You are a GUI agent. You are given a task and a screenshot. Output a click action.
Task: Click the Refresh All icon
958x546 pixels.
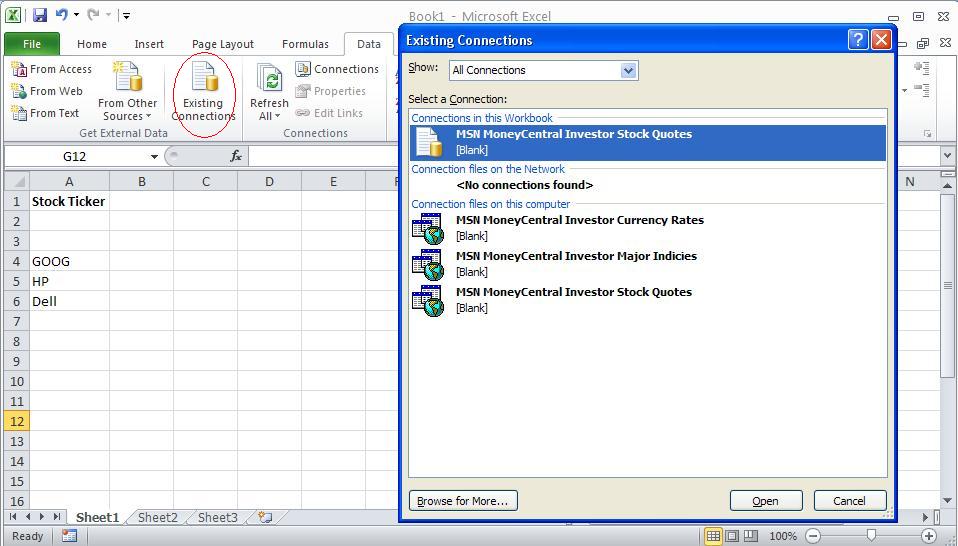(x=269, y=78)
